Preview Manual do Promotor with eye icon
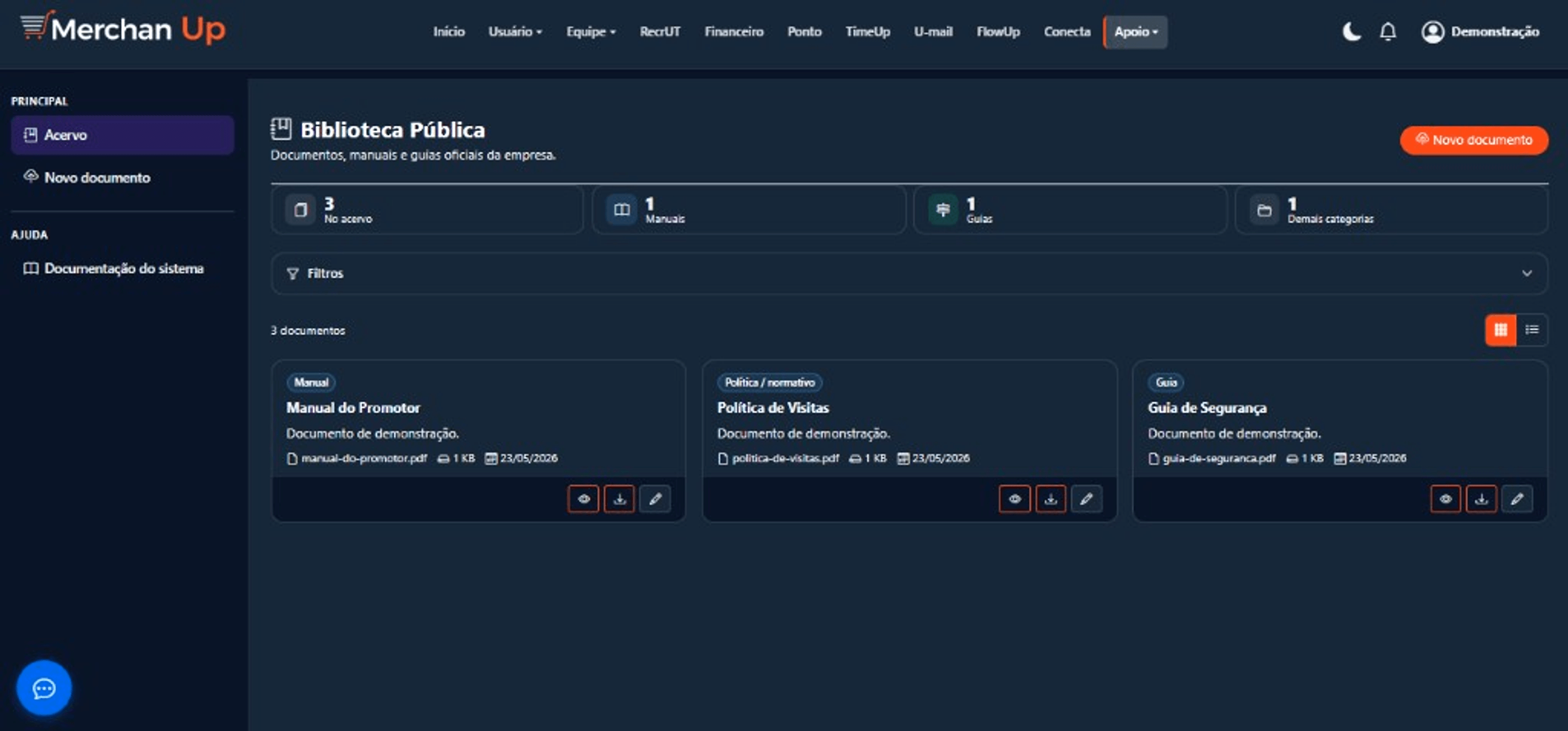Image resolution: width=1568 pixels, height=731 pixels. pos(583,499)
